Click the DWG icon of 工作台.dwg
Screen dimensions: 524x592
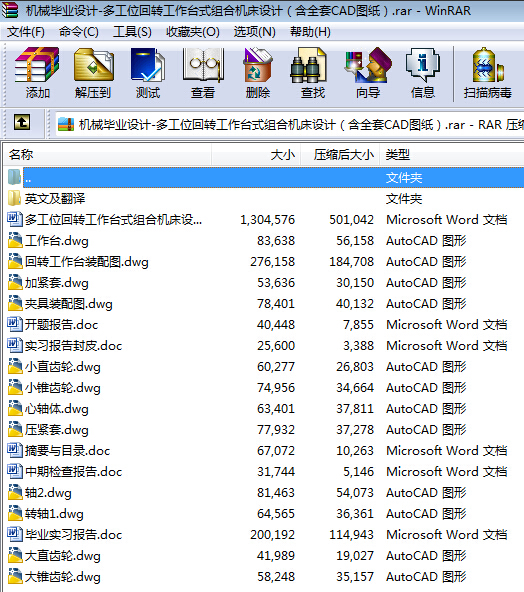point(15,240)
